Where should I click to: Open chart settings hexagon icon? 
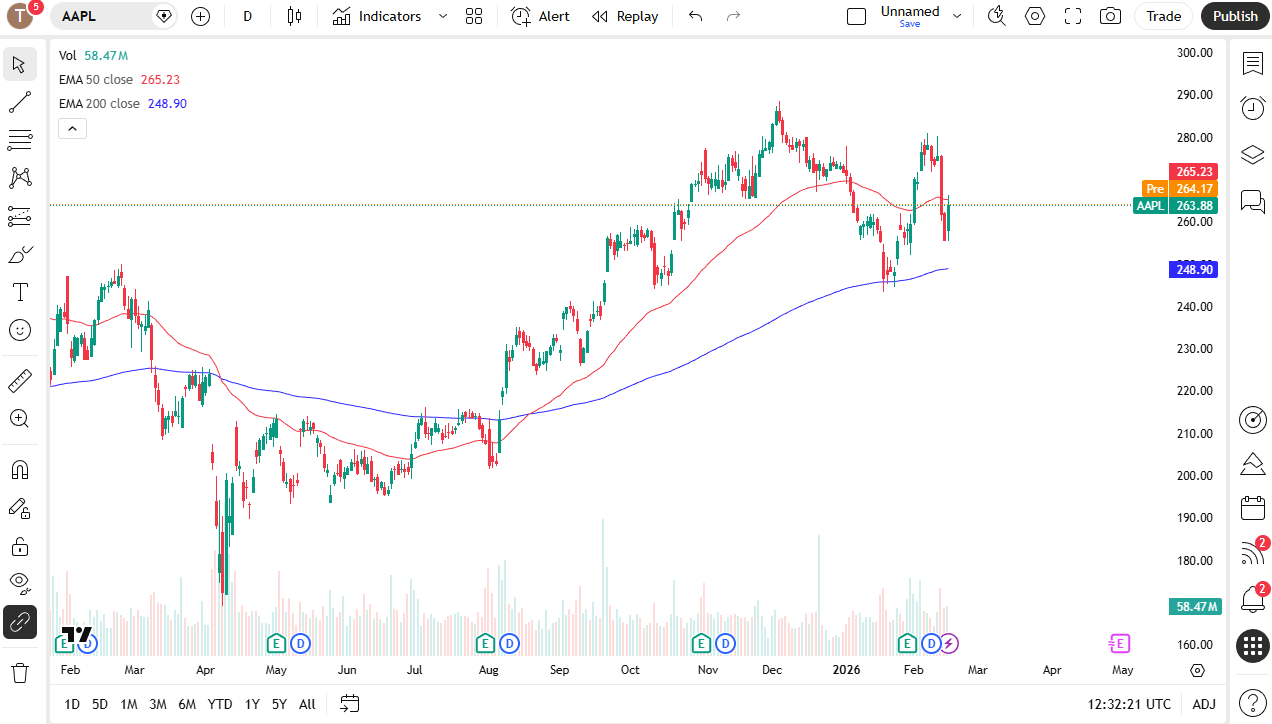pos(1035,16)
